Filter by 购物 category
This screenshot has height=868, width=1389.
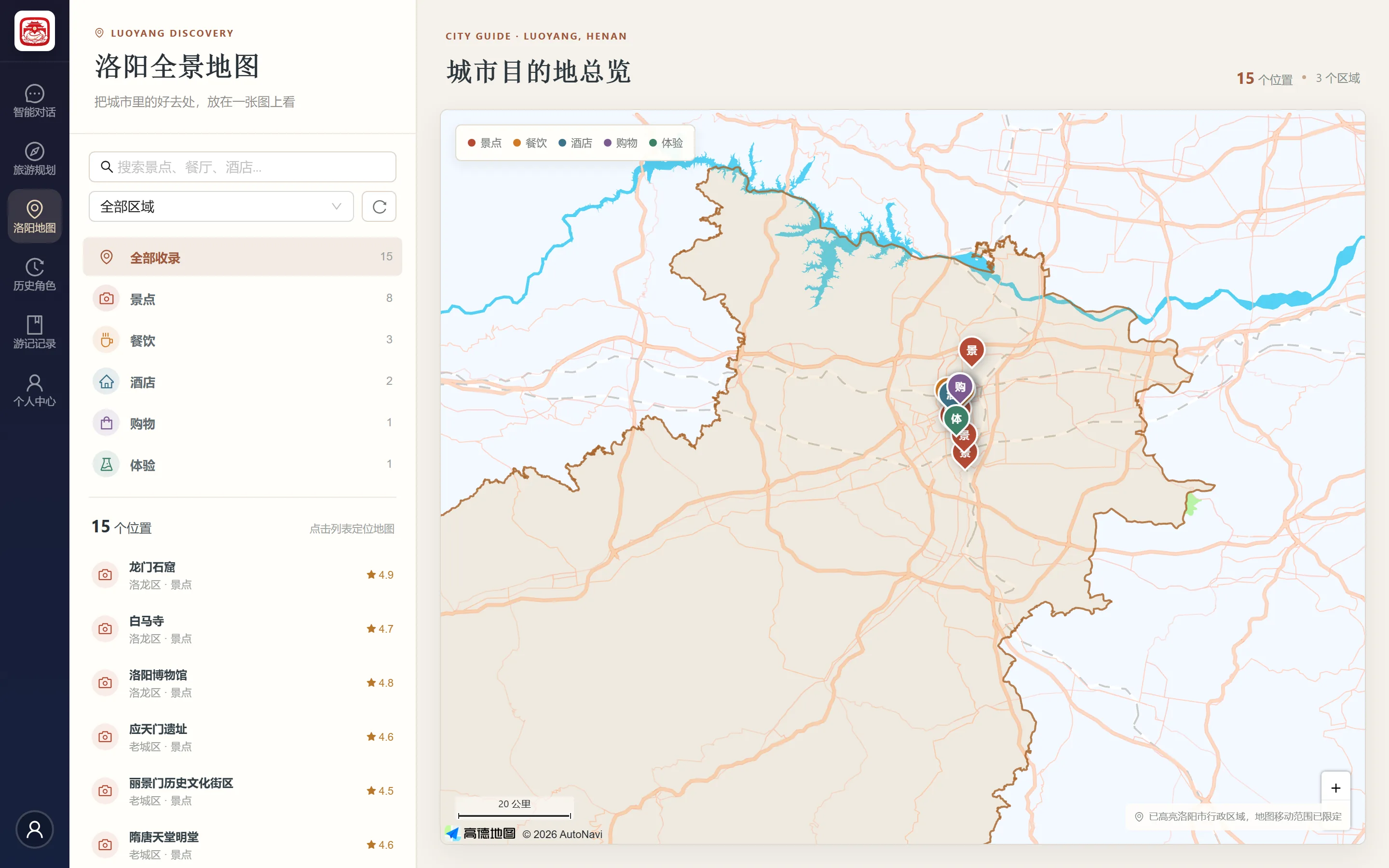[x=242, y=423]
